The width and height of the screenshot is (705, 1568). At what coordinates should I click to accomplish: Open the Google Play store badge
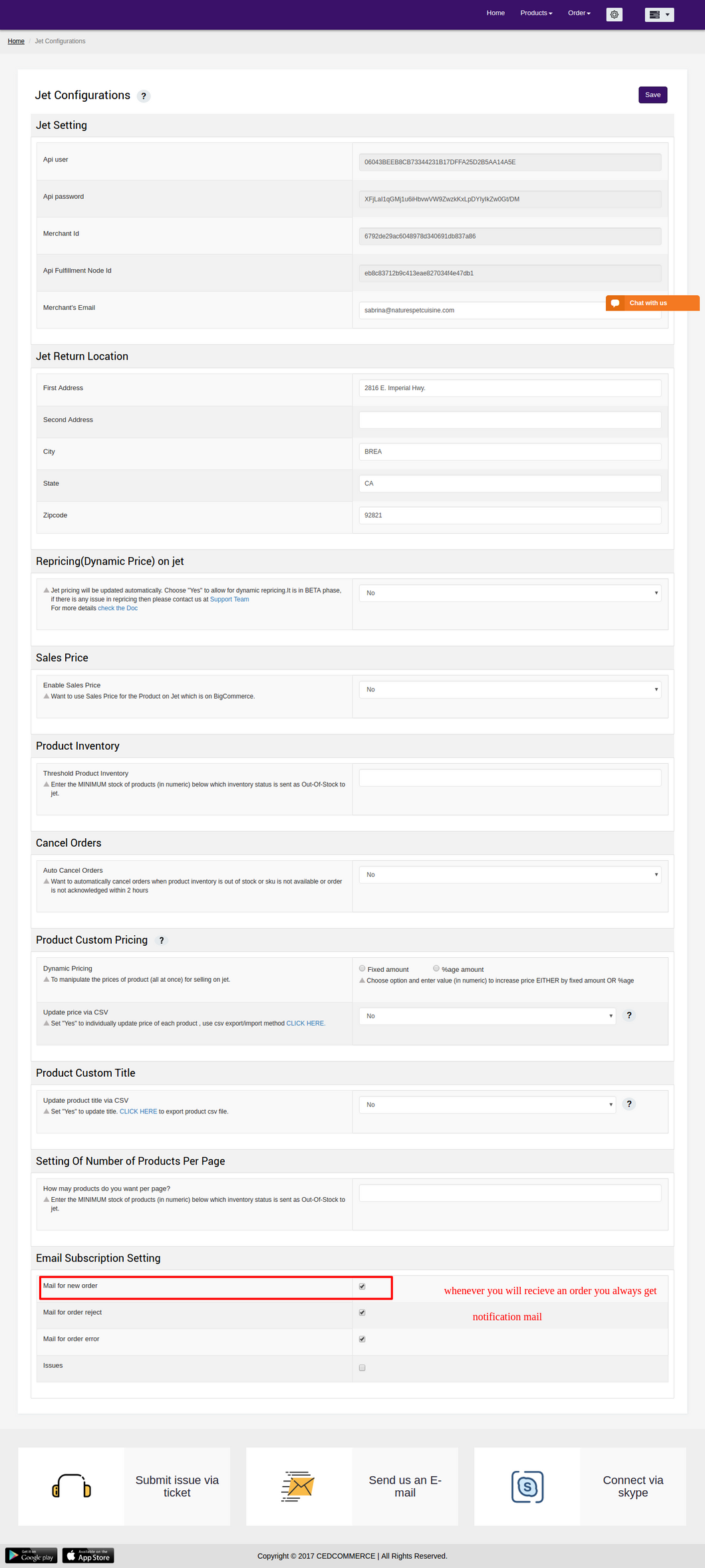click(x=31, y=1556)
